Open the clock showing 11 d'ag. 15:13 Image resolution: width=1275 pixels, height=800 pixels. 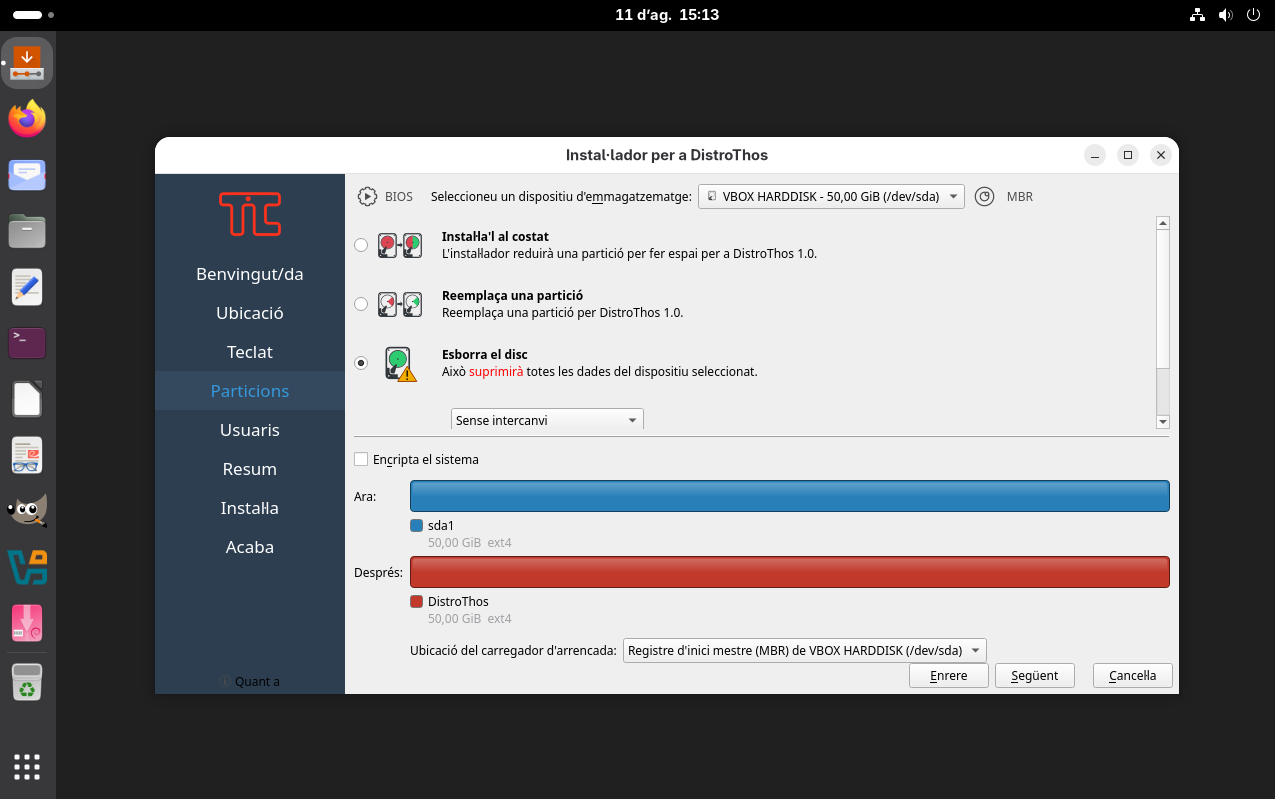coord(667,15)
